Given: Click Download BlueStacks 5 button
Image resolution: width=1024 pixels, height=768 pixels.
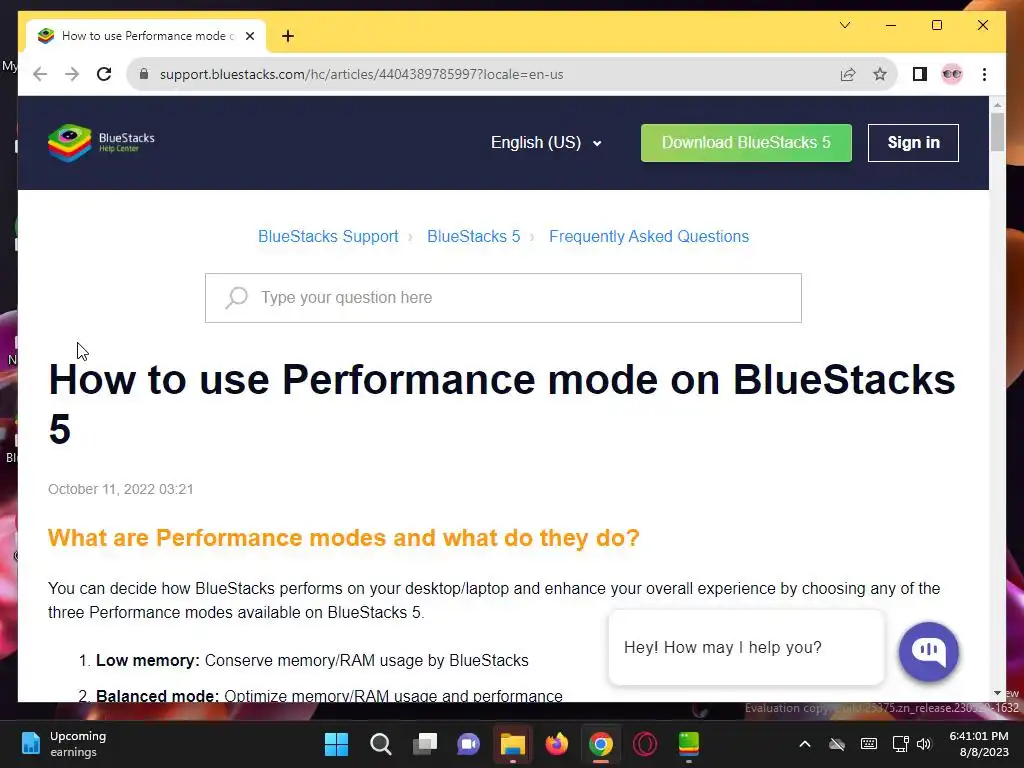Looking at the screenshot, I should point(746,142).
